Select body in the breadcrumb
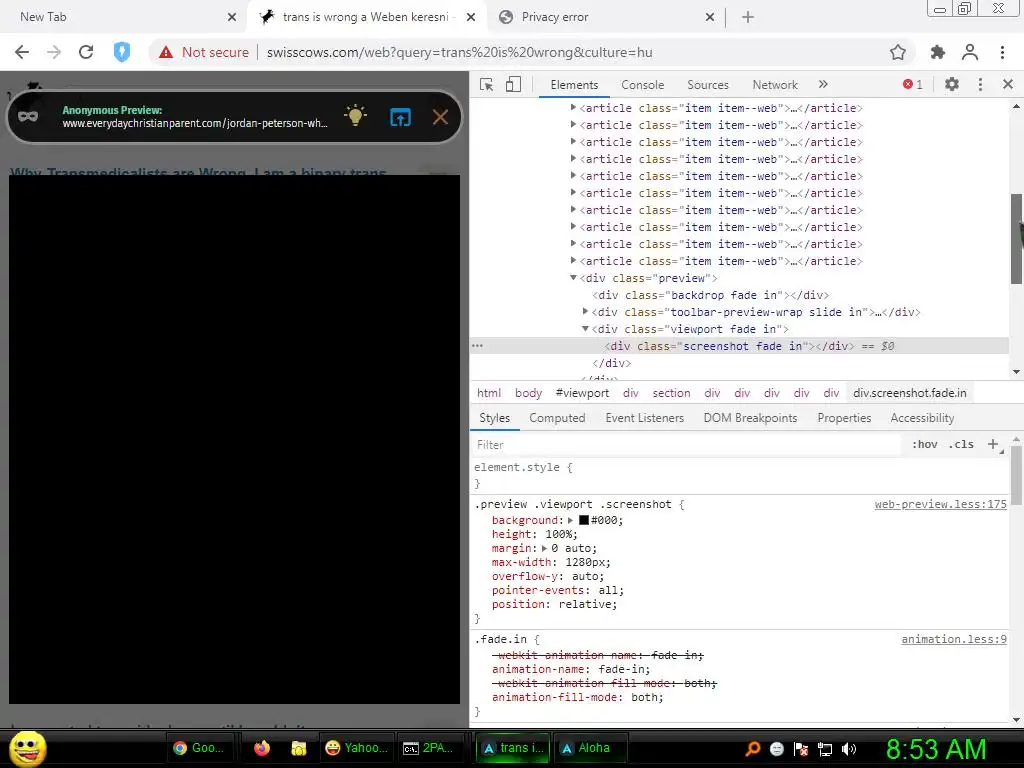The image size is (1024, 768). coord(528,393)
